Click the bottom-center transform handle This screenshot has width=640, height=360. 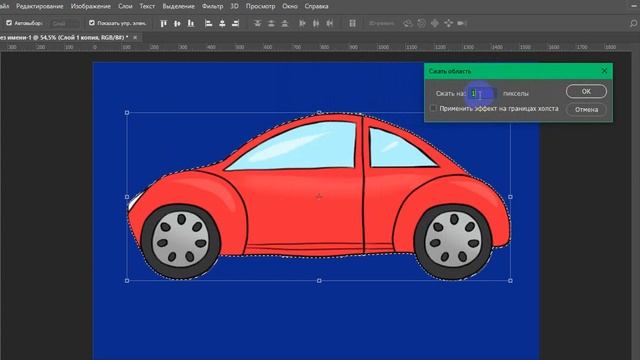pyautogui.click(x=319, y=281)
